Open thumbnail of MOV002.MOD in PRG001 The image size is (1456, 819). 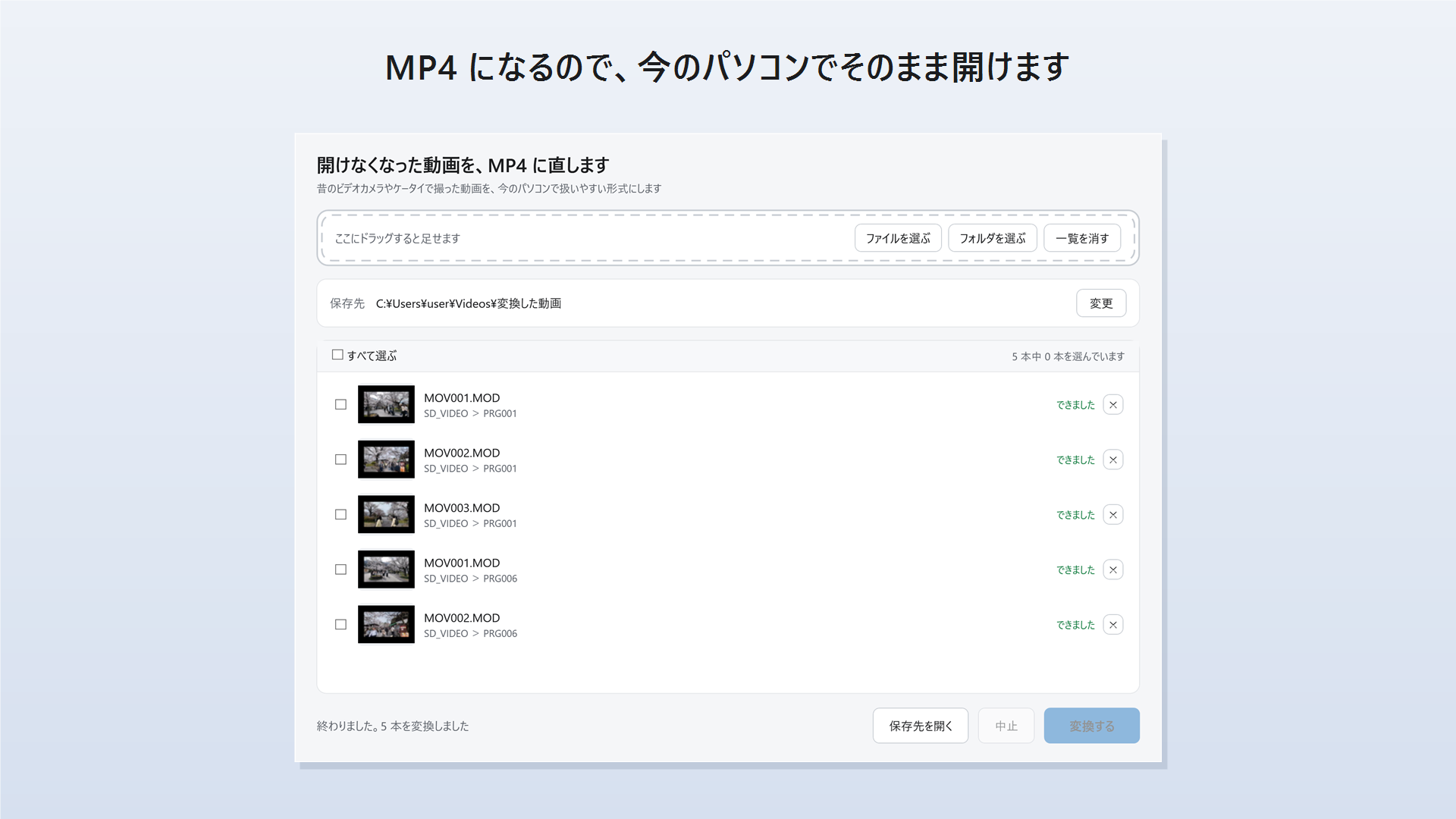[386, 460]
